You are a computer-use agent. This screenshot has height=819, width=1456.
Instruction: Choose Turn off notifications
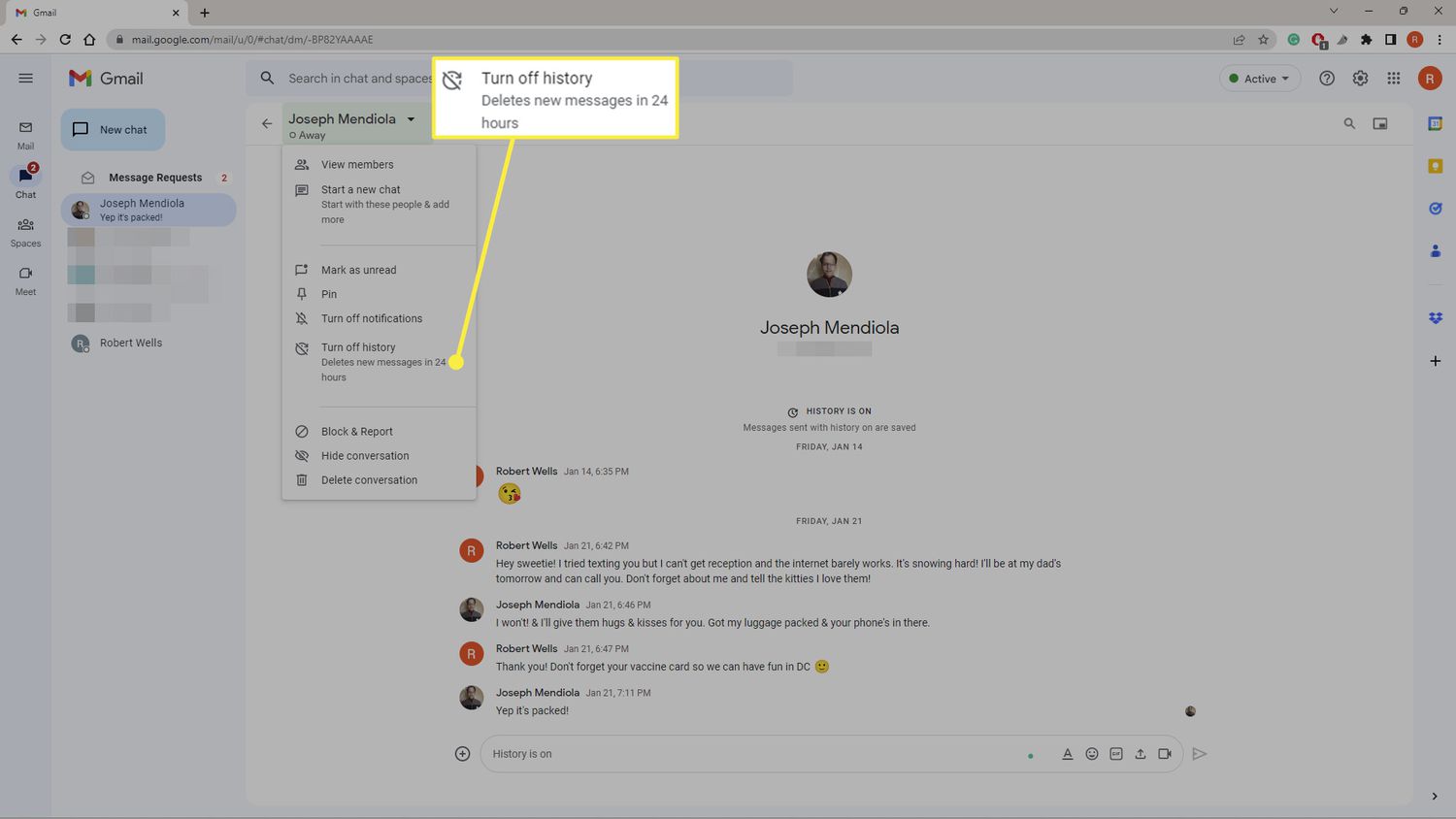pyautogui.click(x=379, y=318)
